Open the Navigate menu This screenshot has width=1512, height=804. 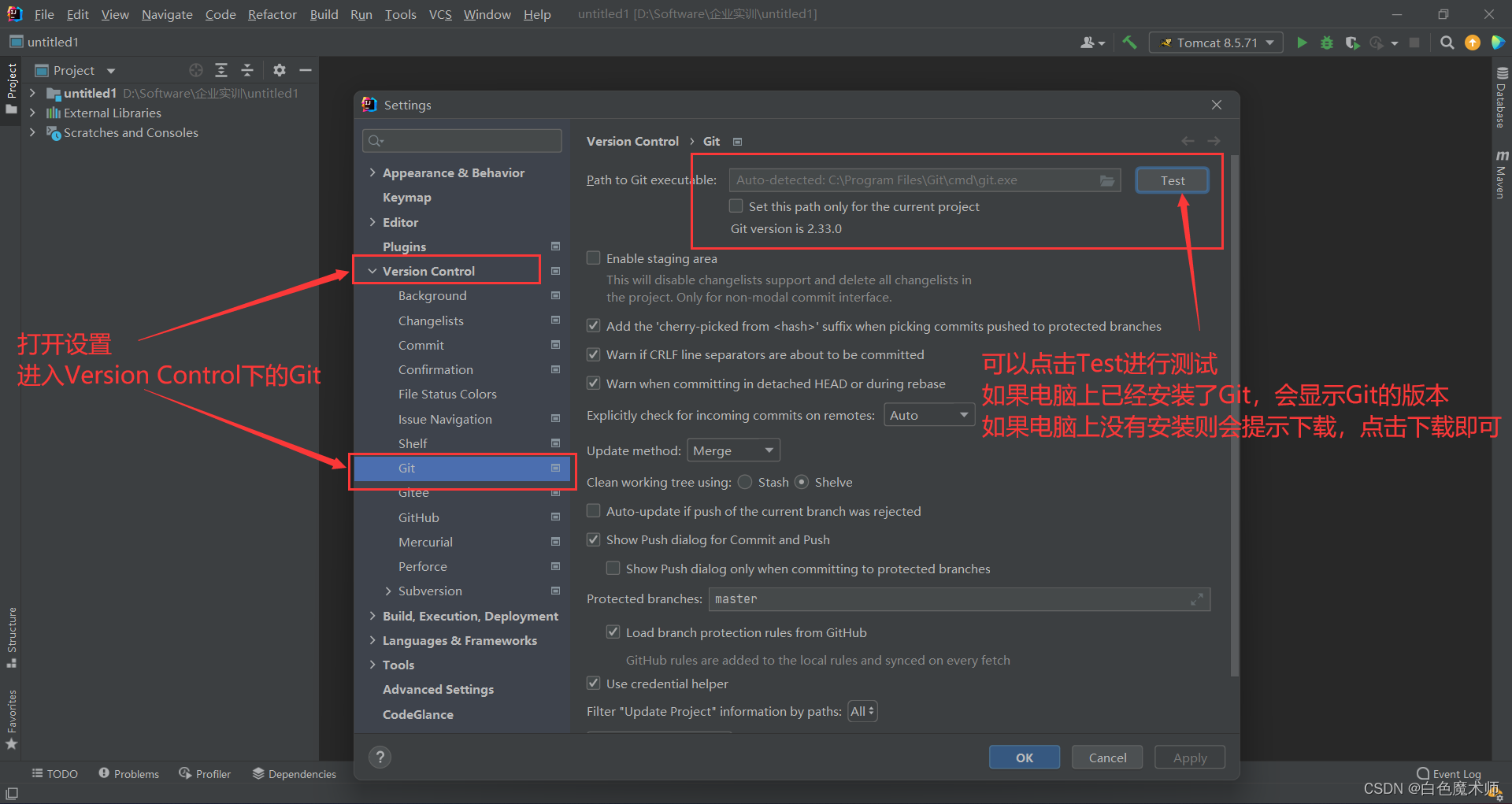click(167, 14)
